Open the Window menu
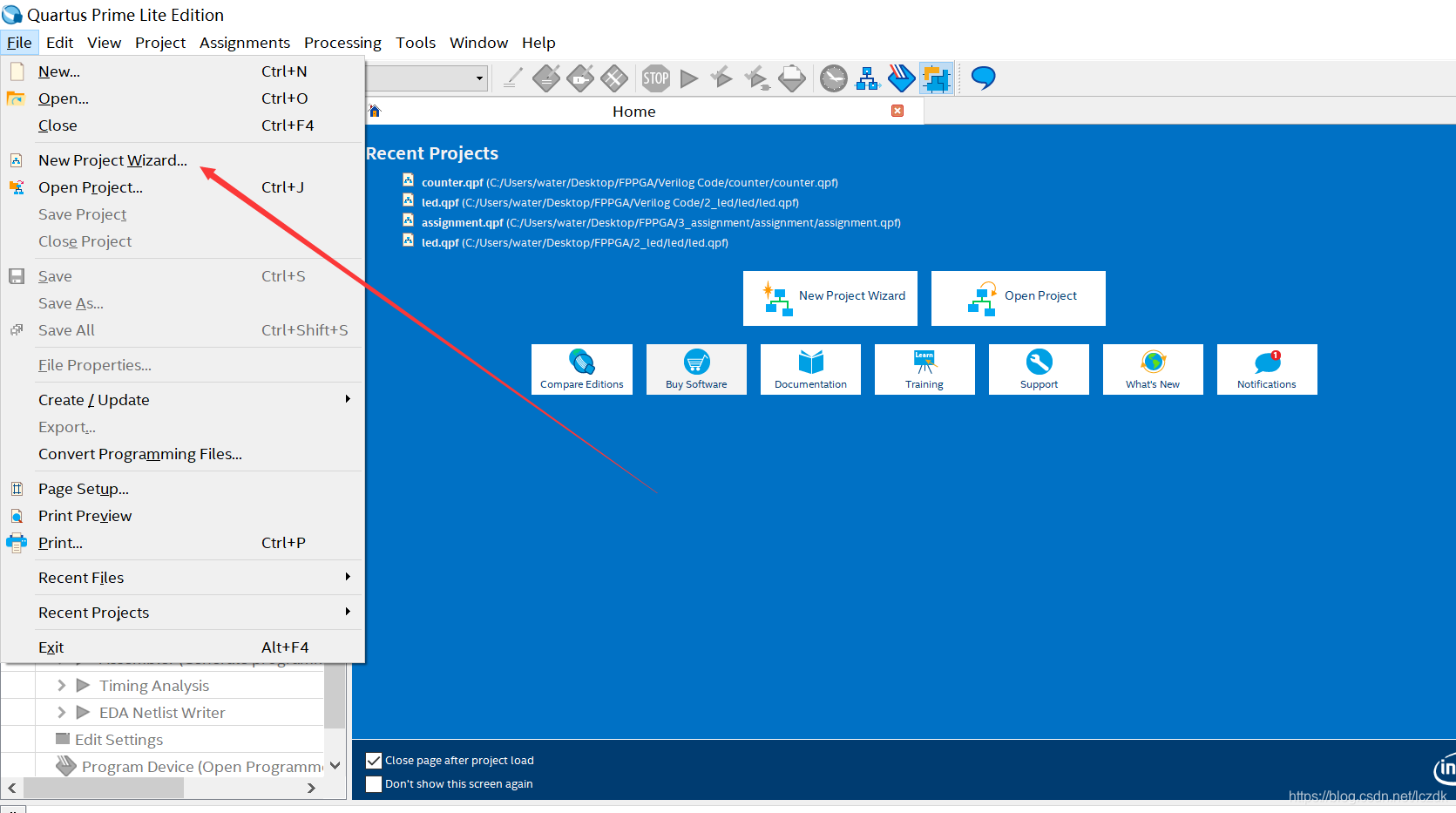Screen dimensions: 1456x813 pyautogui.click(x=478, y=43)
